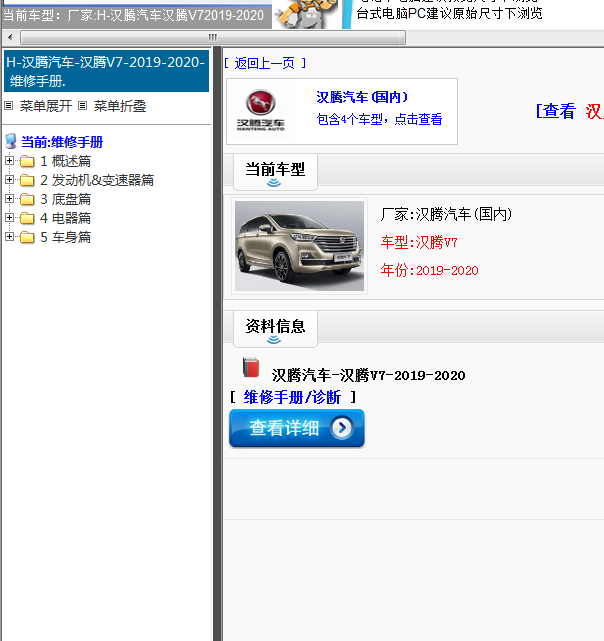Go back via 返回上一页 link
The image size is (604, 641).
(x=265, y=63)
